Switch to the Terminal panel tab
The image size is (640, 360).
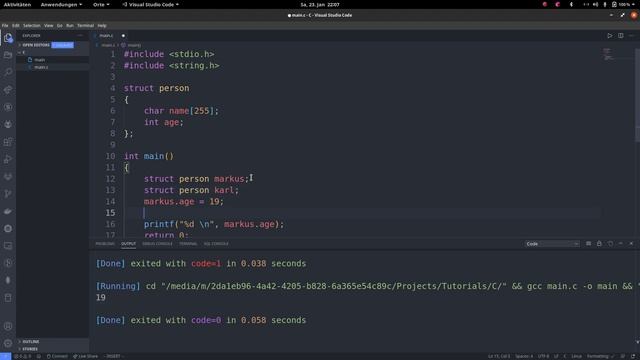pos(188,244)
